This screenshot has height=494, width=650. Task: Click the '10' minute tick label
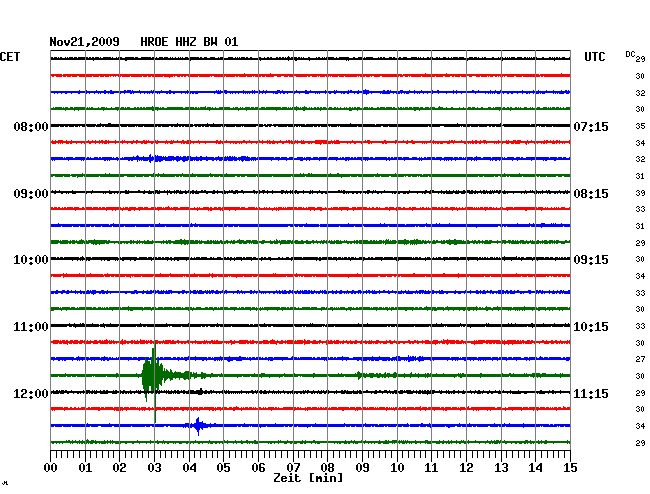point(397,468)
